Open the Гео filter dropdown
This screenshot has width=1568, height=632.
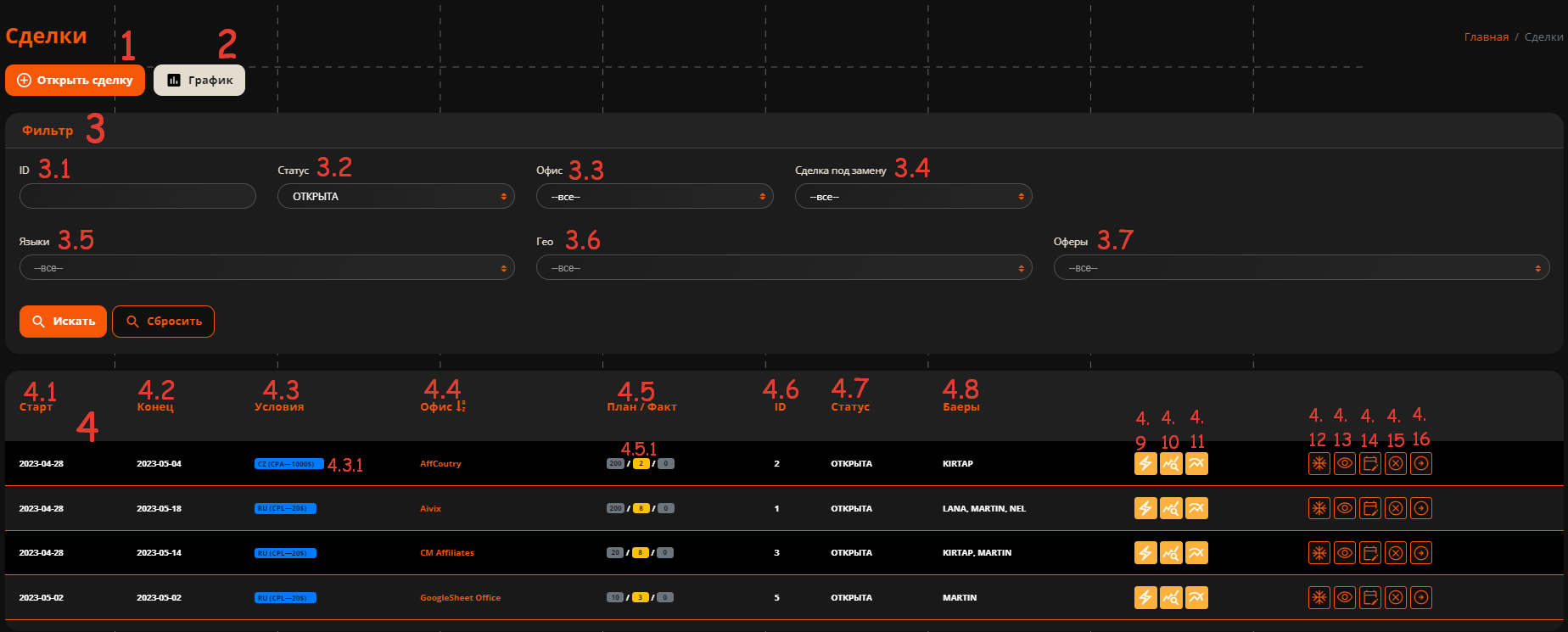(784, 267)
